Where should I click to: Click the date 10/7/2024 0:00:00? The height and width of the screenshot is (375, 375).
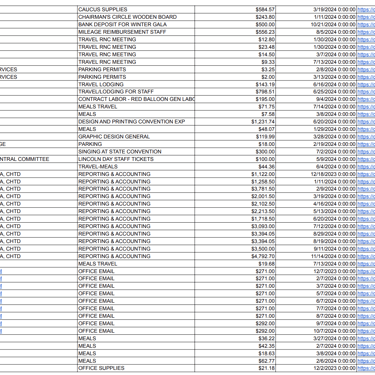click(x=335, y=331)
